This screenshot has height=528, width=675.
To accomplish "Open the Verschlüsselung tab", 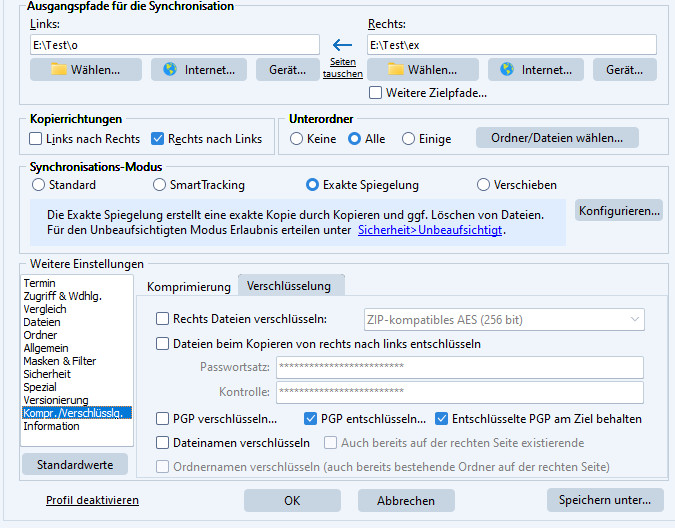I will (289, 286).
